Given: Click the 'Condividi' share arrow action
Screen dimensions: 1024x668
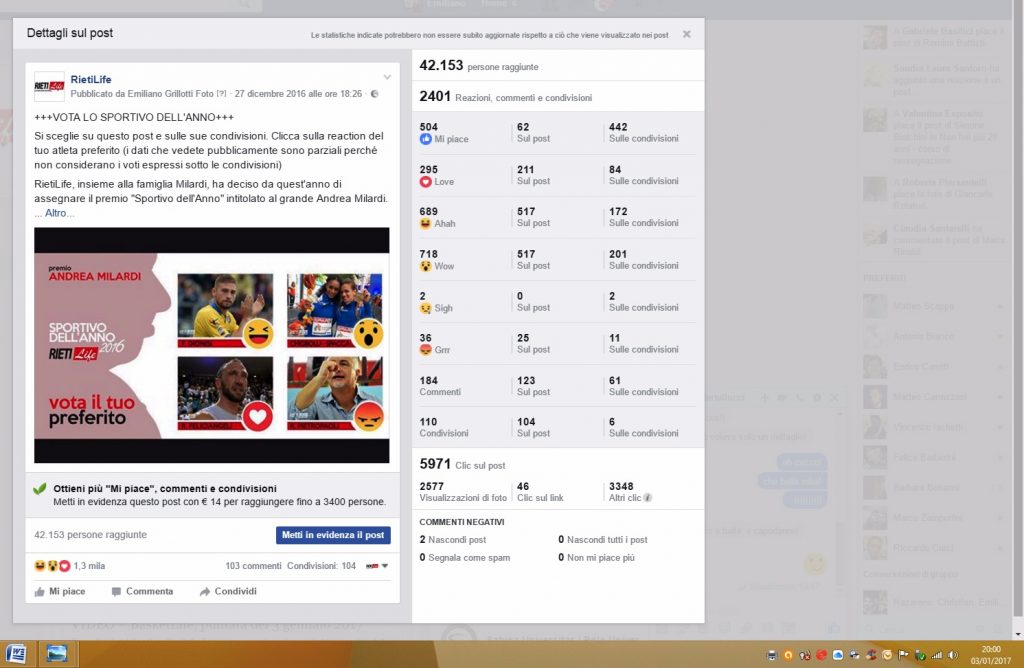Looking at the screenshot, I should pos(227,591).
